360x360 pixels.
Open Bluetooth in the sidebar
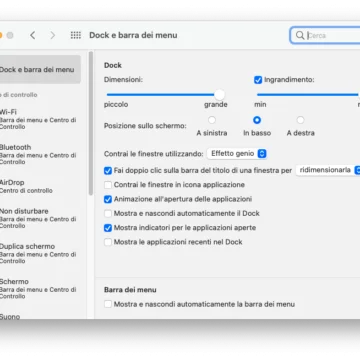tap(39, 154)
